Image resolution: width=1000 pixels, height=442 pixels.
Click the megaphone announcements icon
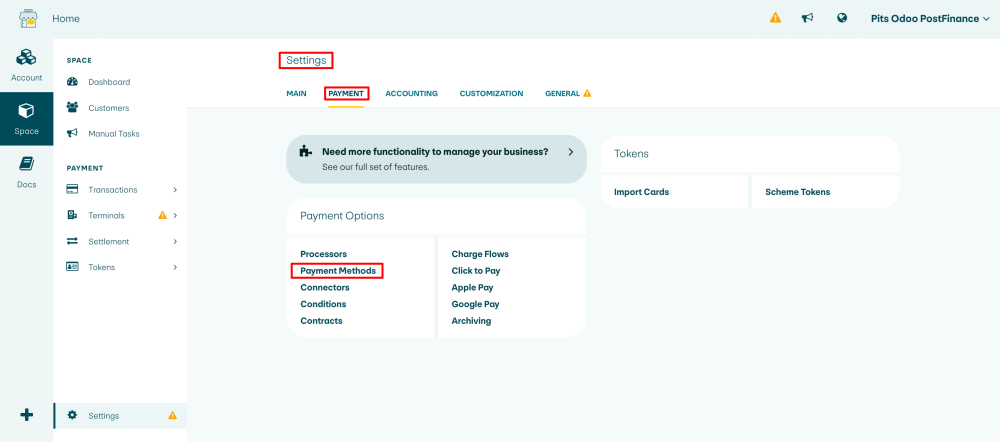[808, 18]
